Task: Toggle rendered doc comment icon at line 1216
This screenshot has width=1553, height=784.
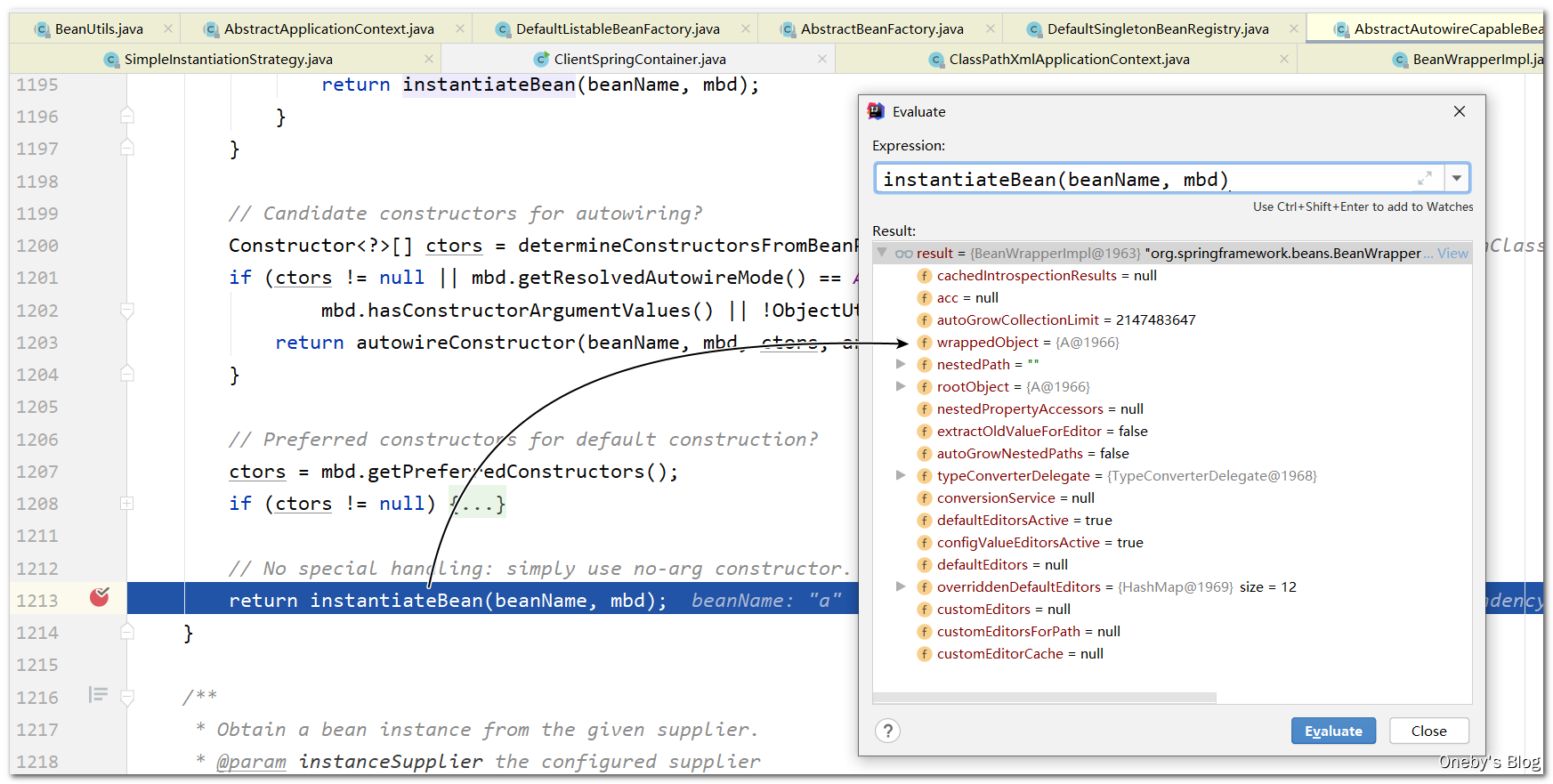Action: click(98, 694)
